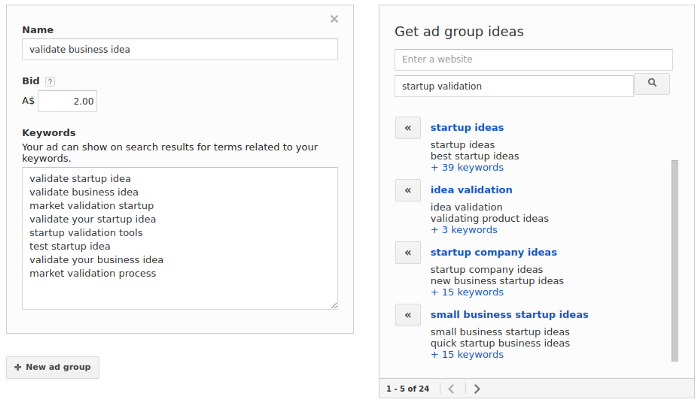Screen dimensions: 700x402
Task: Click the bid help question mark icon
Action: pos(50,82)
